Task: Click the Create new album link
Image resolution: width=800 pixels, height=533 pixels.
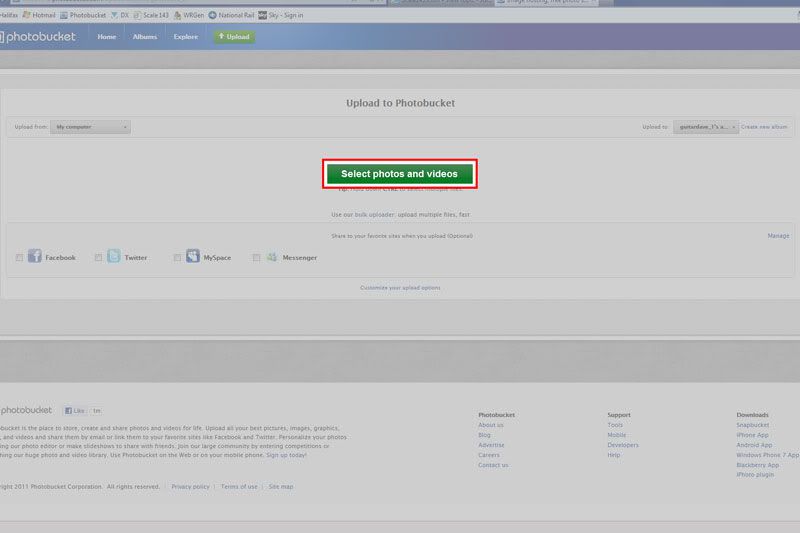Action: coord(764,127)
